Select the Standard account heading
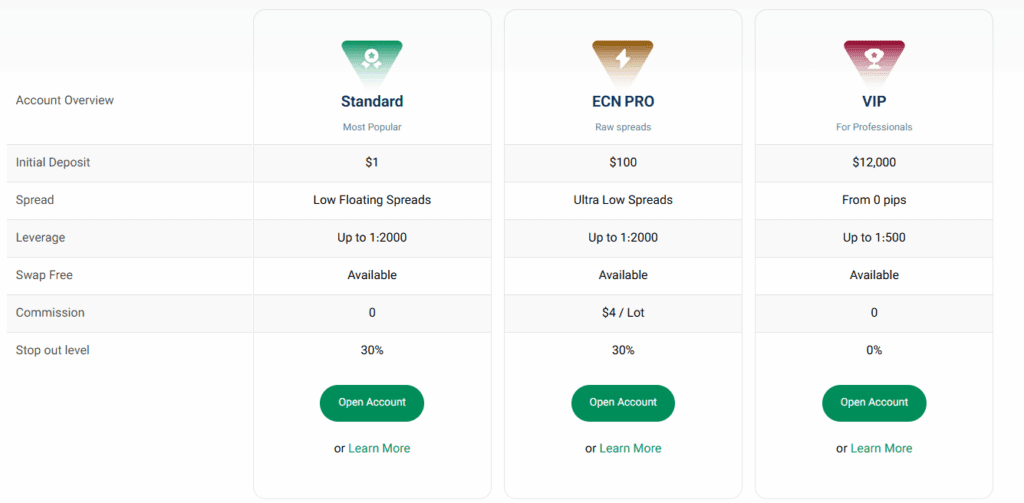 372,101
